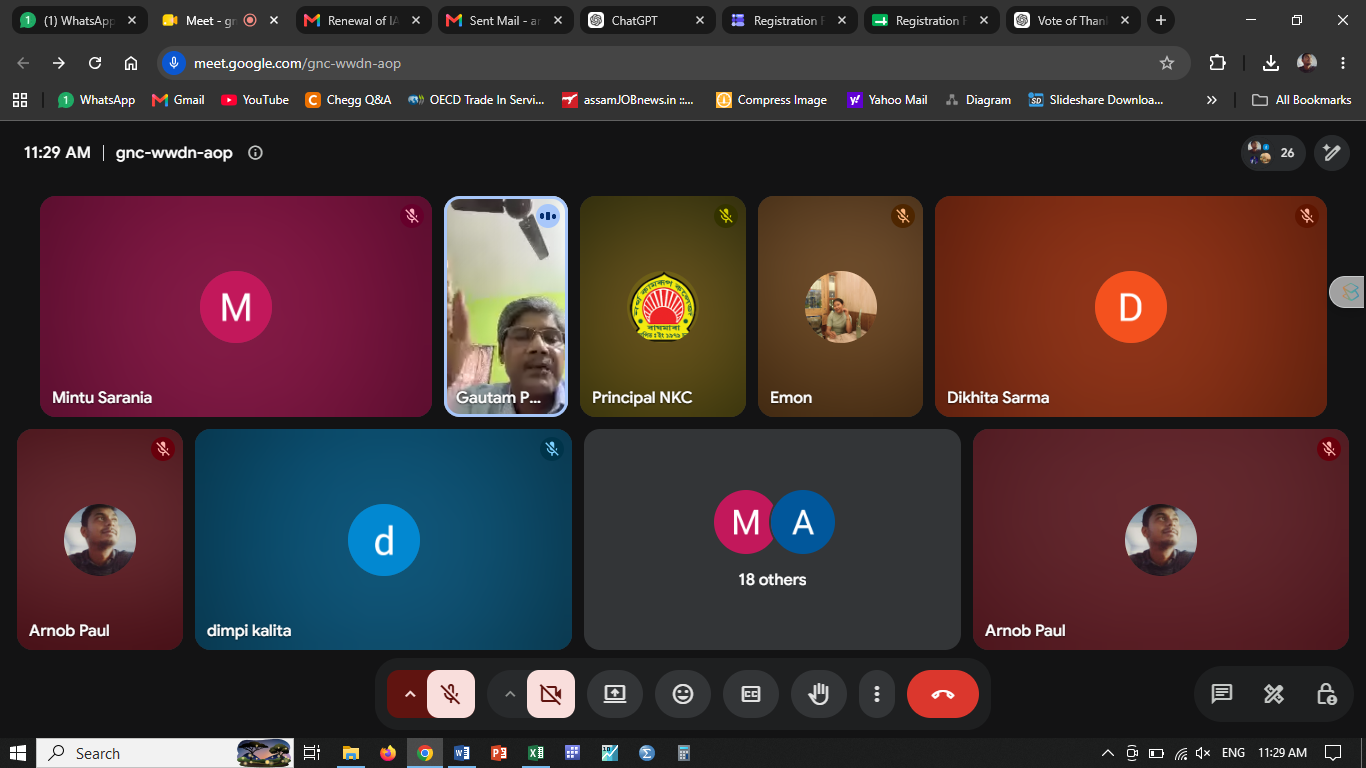Open host controls lock icon

tap(1326, 694)
